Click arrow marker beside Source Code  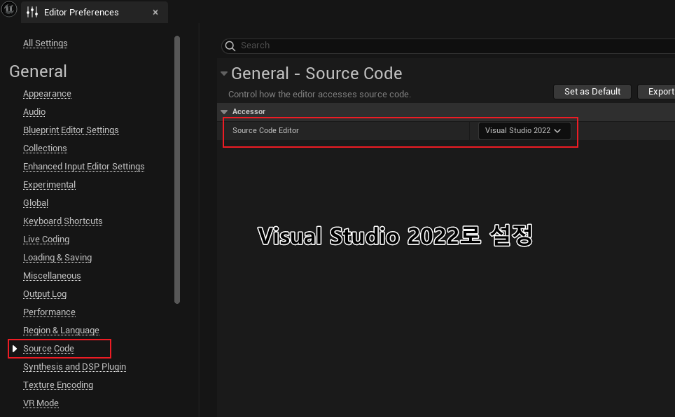pyautogui.click(x=15, y=349)
